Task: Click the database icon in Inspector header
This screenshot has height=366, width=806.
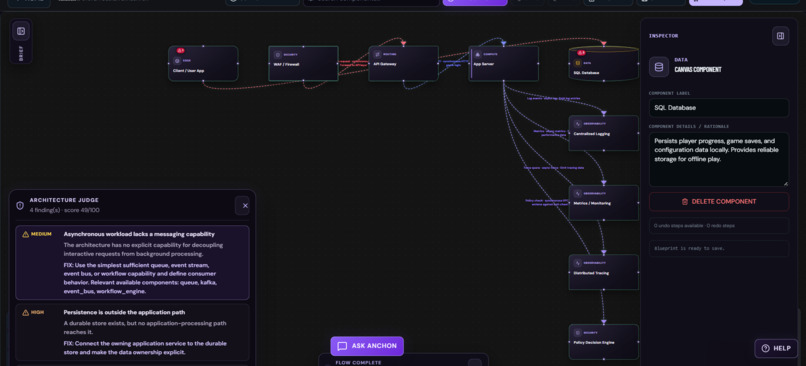Action: 658,67
